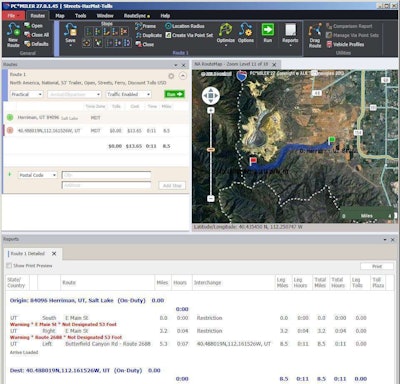Click Close in the Route 1 group

pyautogui.click(x=145, y=44)
